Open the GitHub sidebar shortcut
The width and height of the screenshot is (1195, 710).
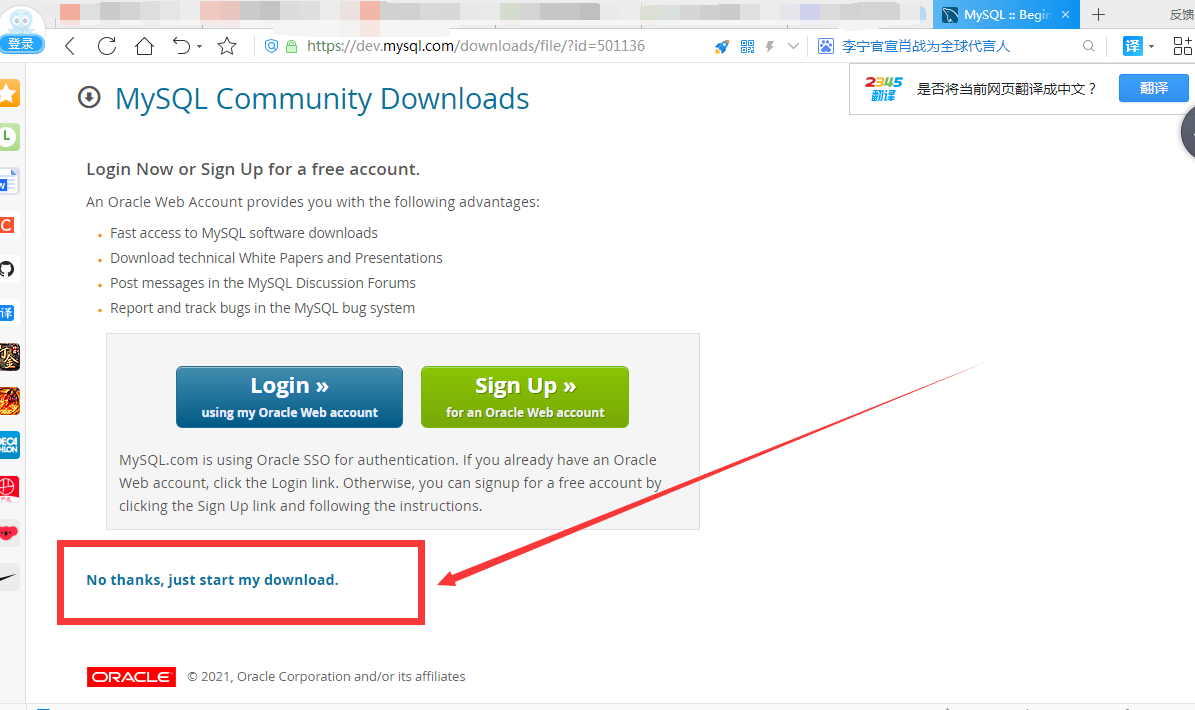pyautogui.click(x=8, y=269)
